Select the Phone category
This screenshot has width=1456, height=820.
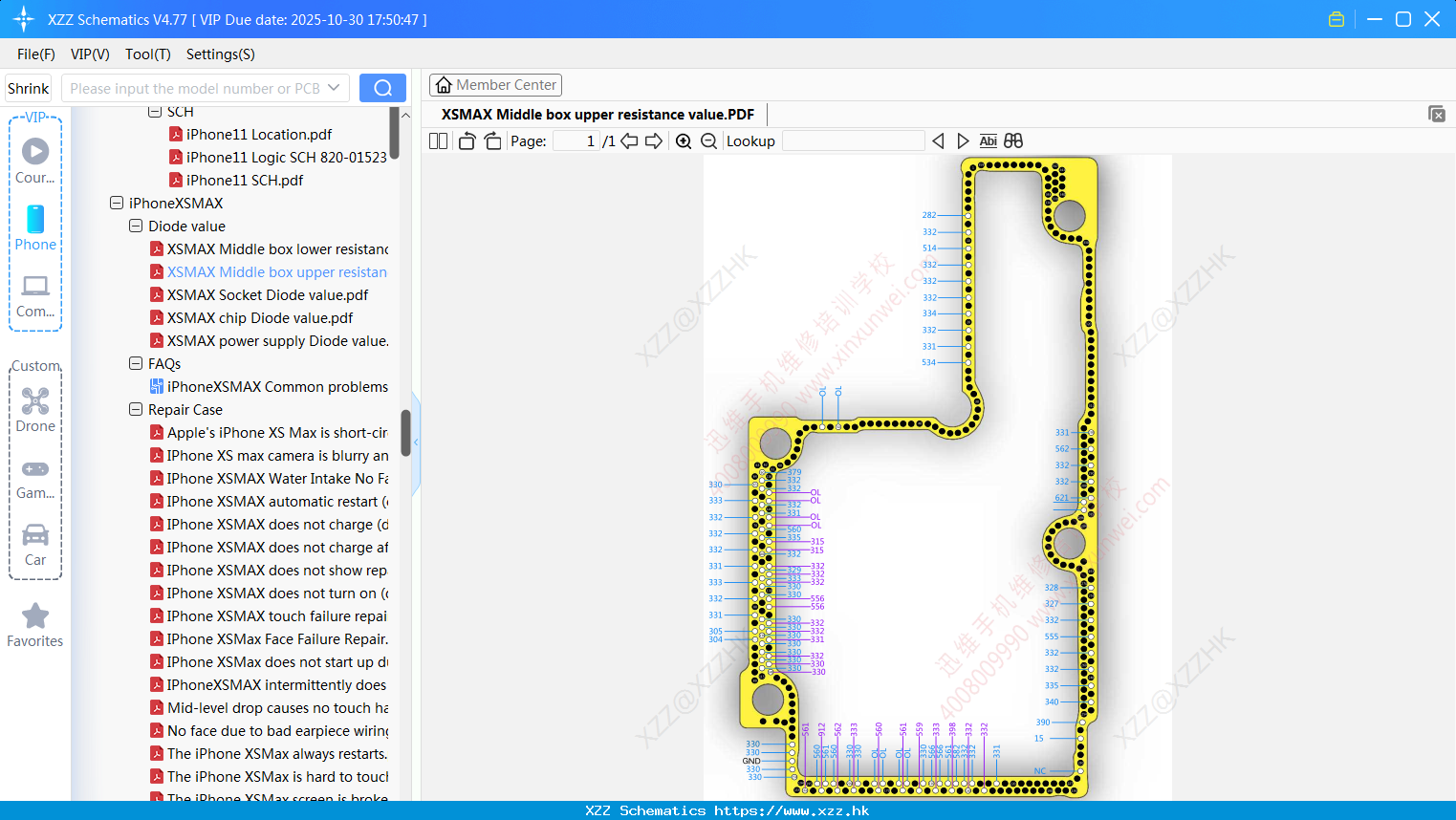tap(35, 227)
